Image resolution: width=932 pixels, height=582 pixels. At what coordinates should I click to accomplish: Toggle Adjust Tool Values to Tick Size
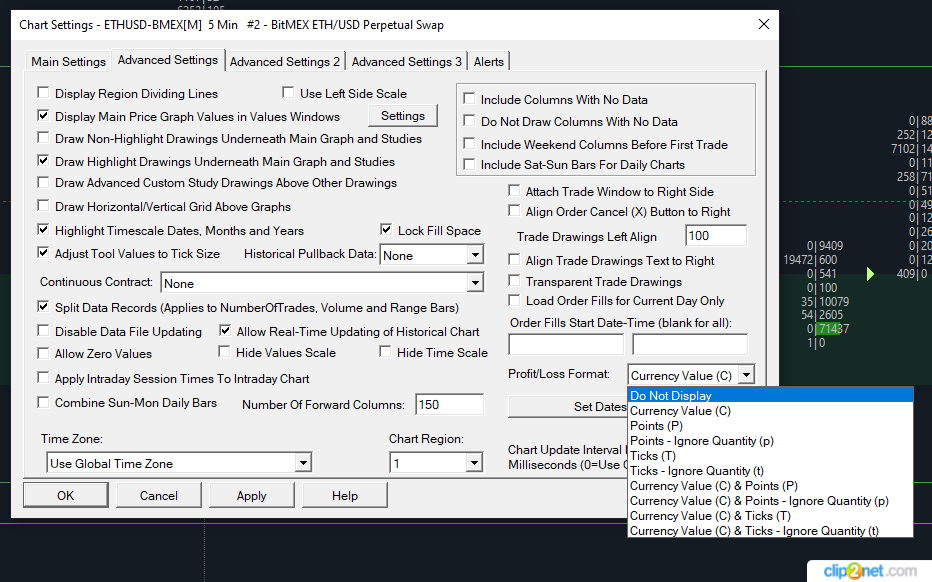pos(43,253)
